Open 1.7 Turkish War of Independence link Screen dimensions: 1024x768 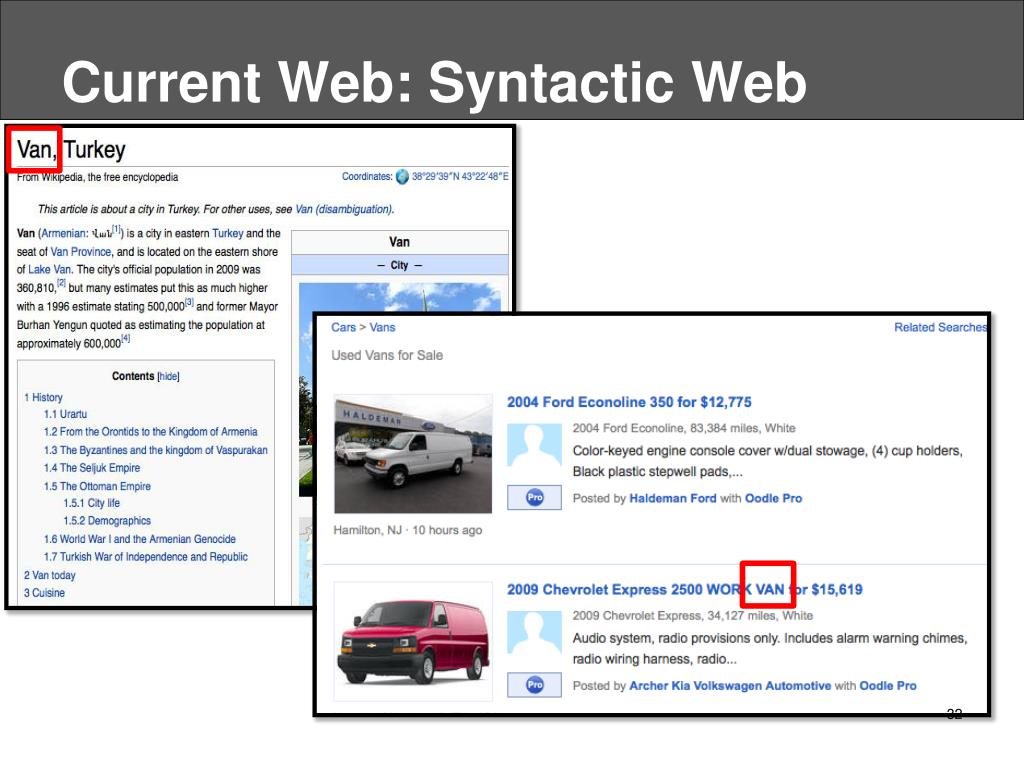tap(146, 556)
